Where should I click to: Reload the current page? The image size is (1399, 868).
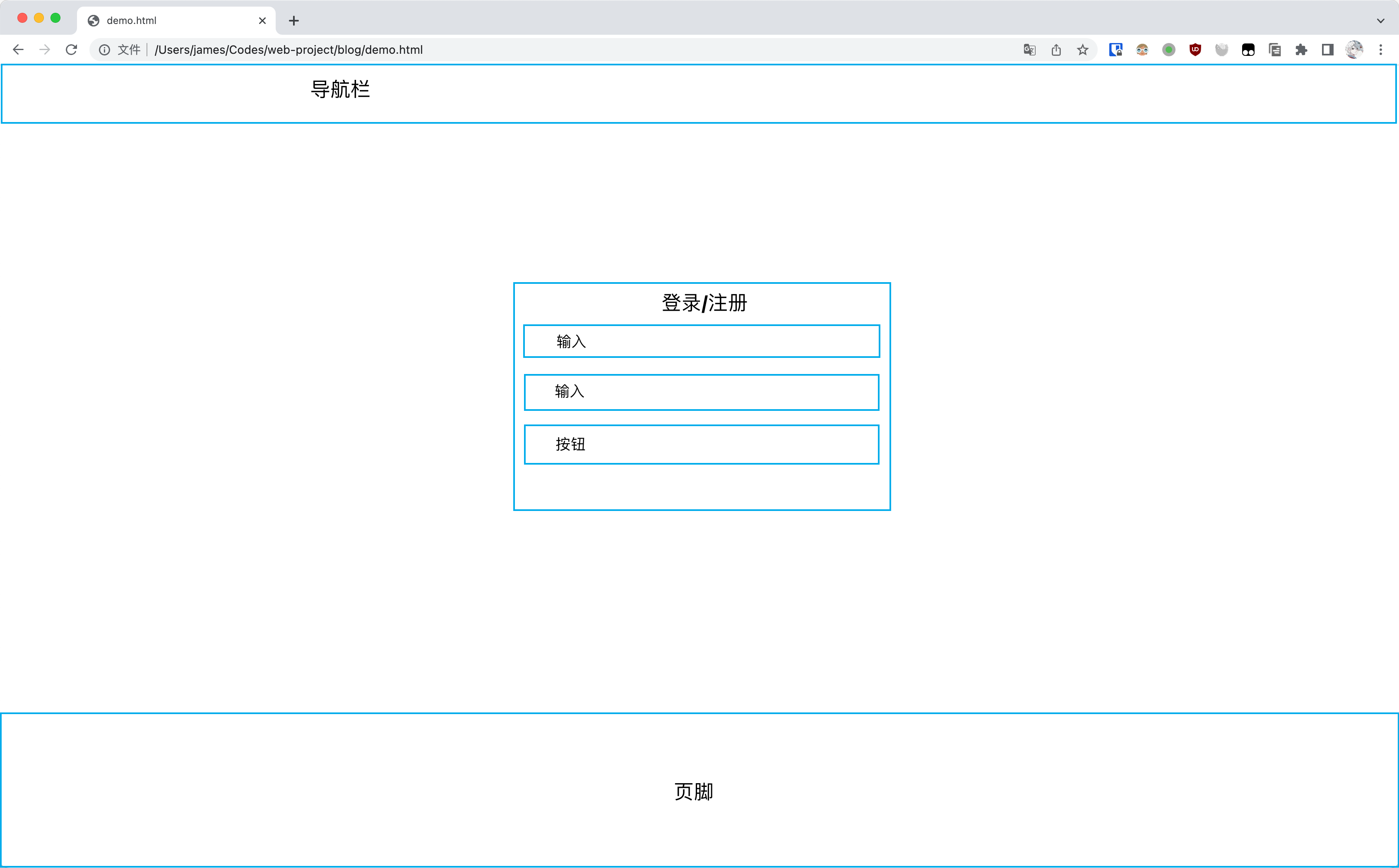[71, 50]
